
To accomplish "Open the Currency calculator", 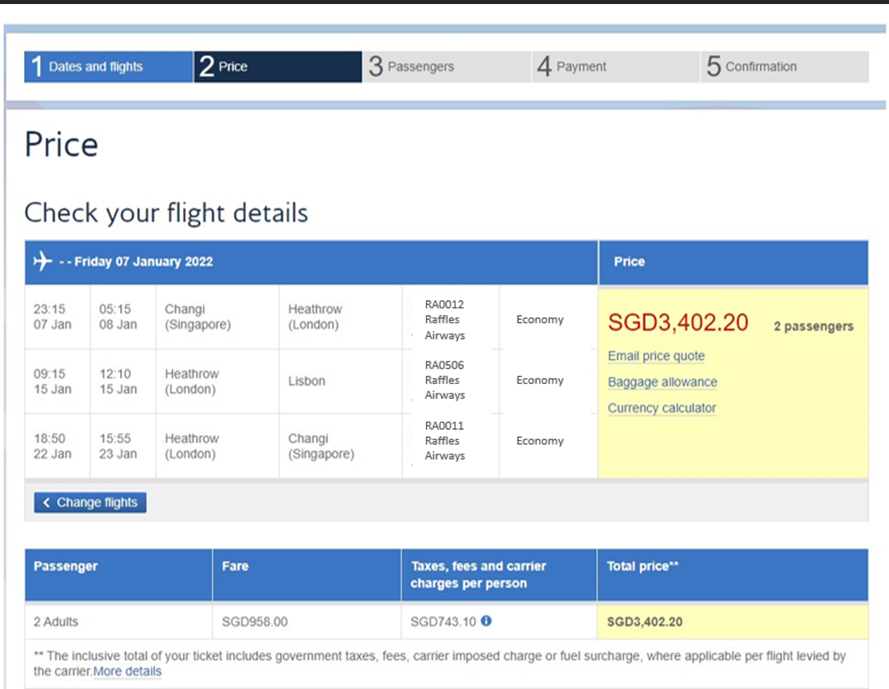I will [x=661, y=408].
